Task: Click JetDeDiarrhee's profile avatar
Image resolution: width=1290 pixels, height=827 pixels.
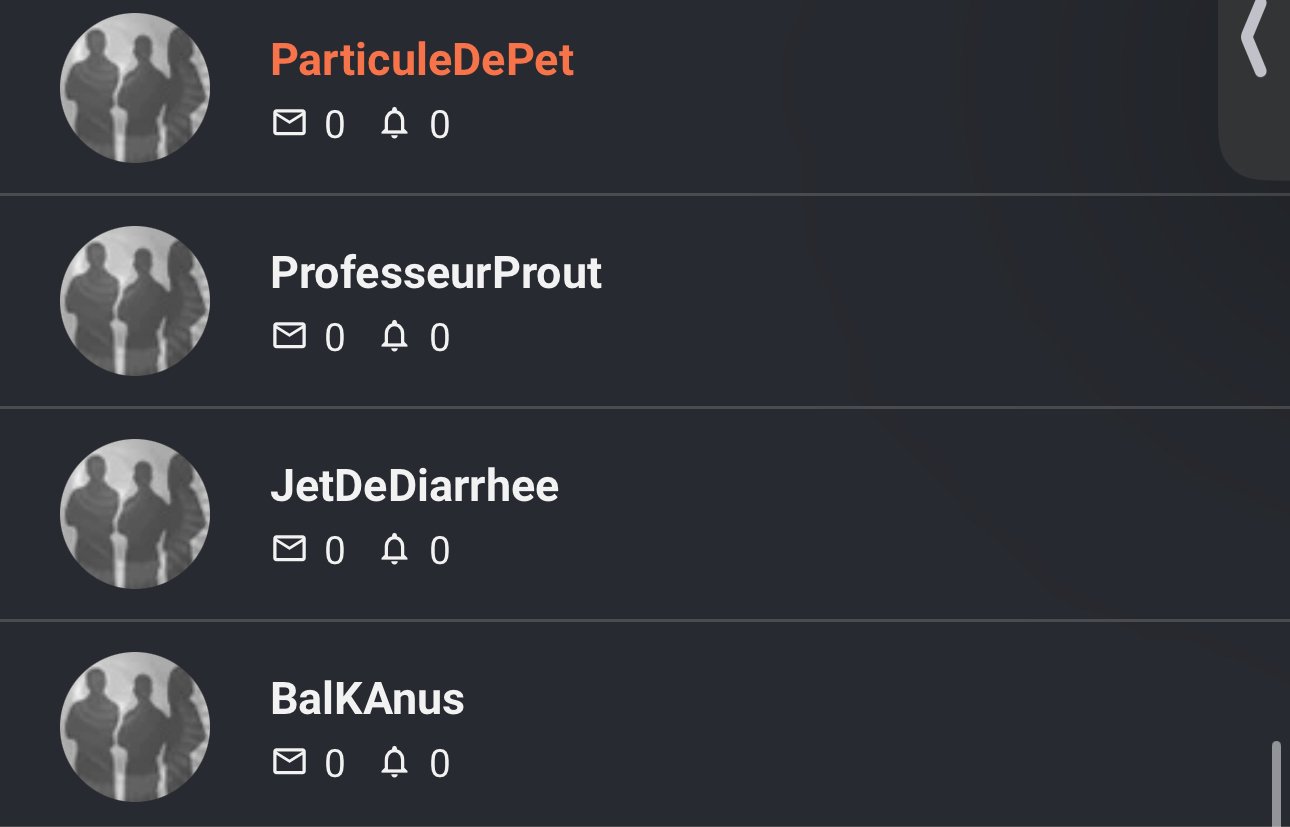Action: click(x=135, y=514)
